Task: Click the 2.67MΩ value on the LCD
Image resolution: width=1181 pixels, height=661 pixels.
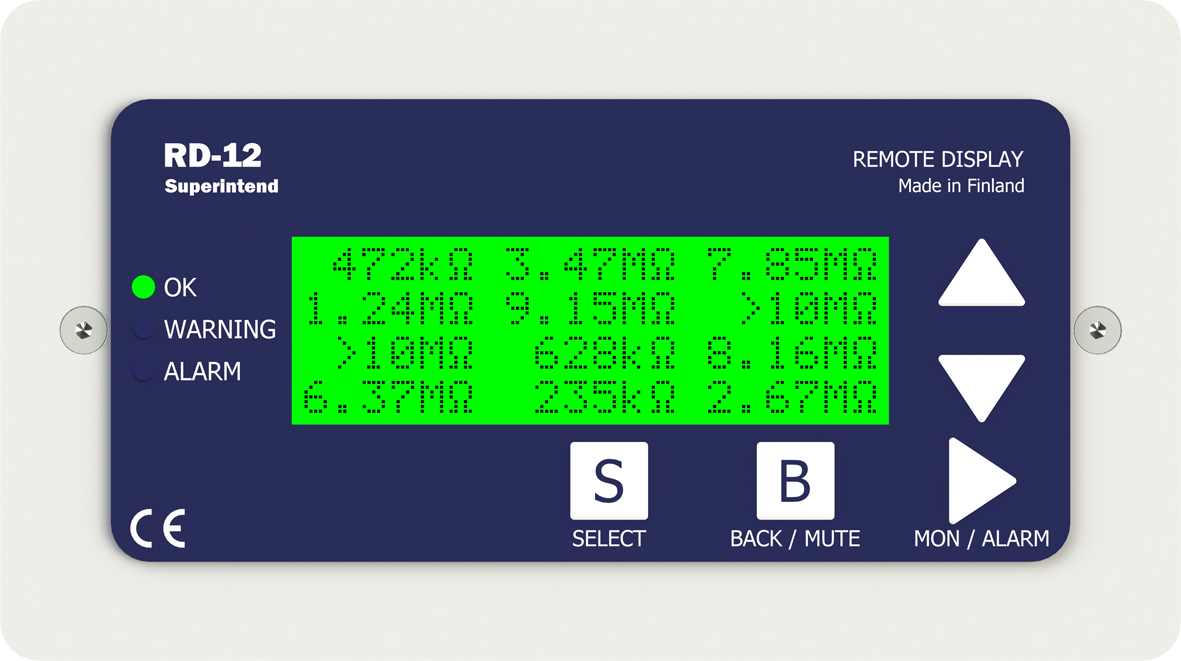Action: coord(792,398)
